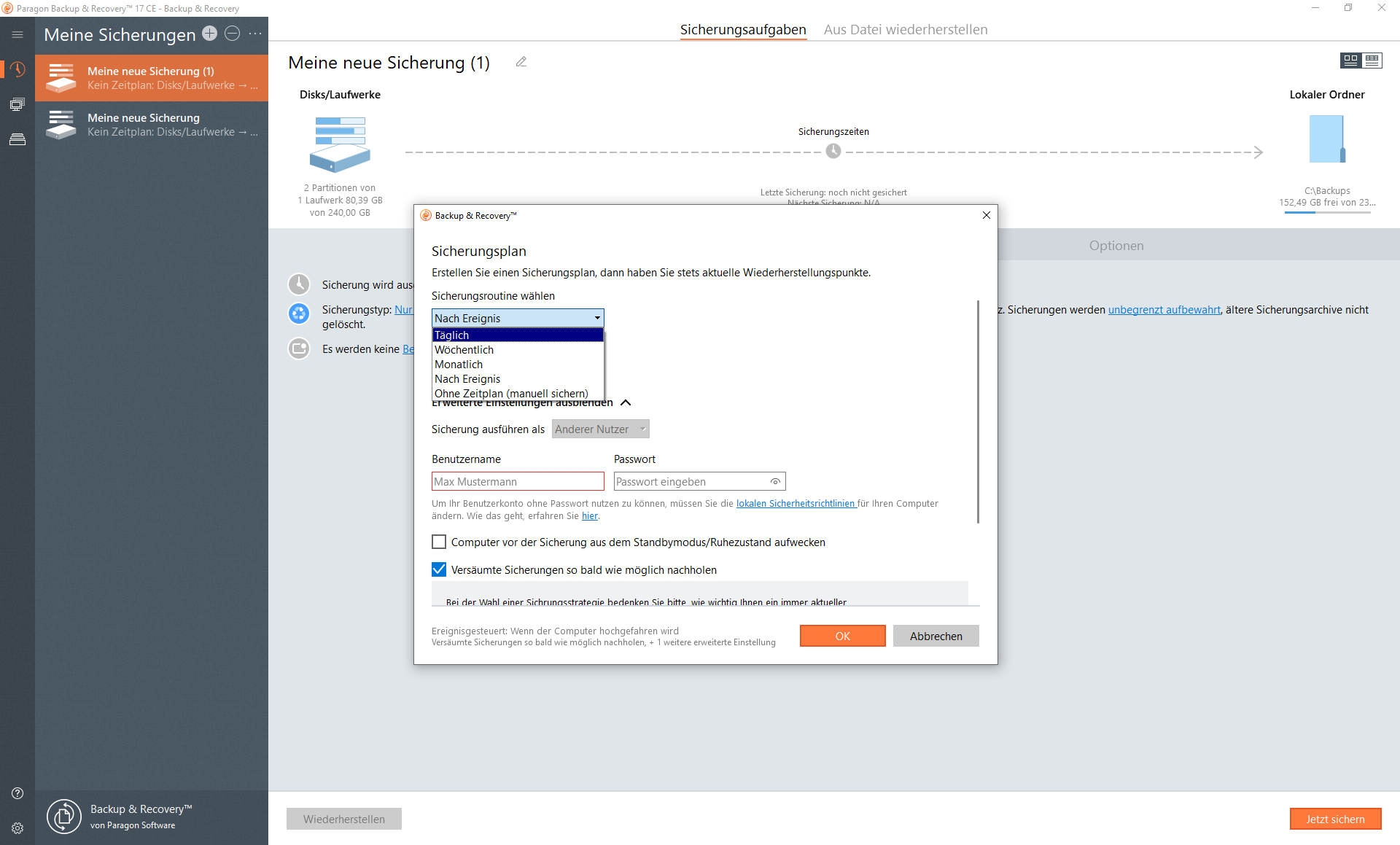
Task: Select Wöchentlich from the backup routine dropdown
Action: pos(464,350)
